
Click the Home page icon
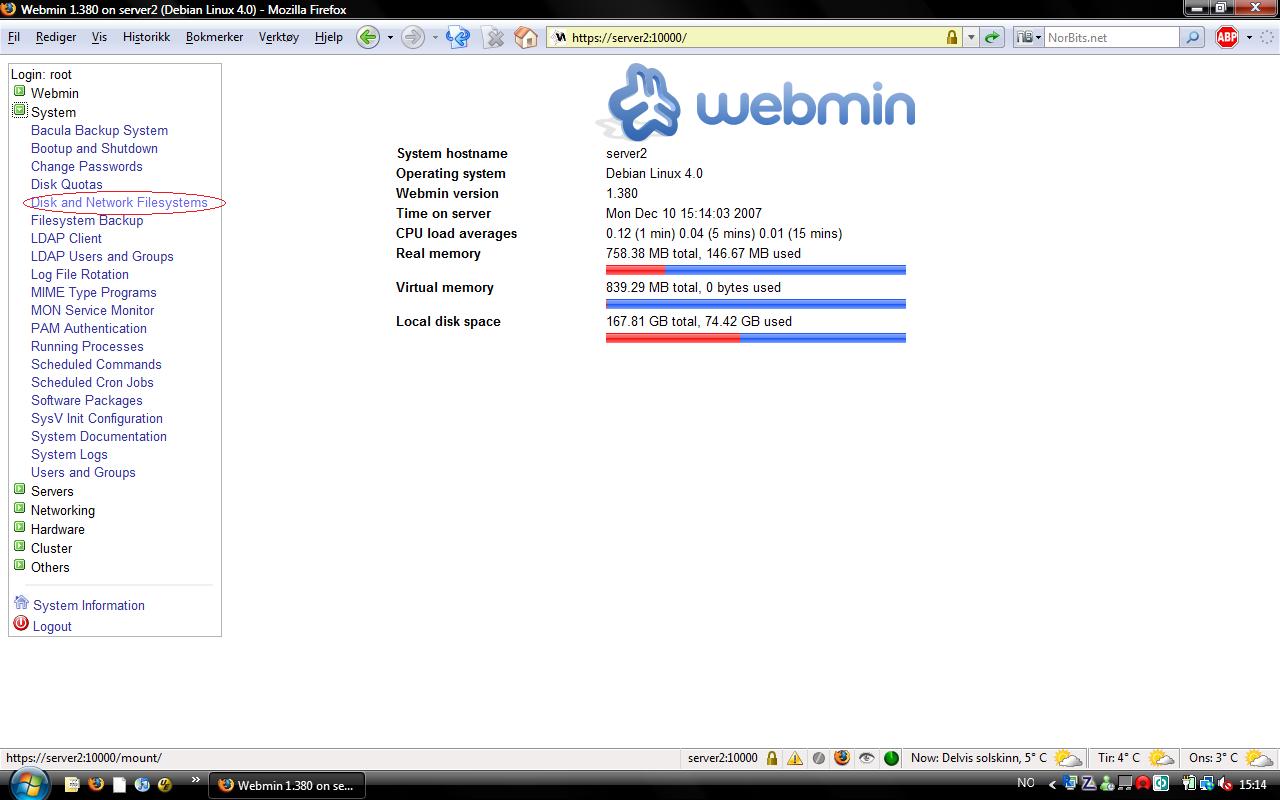pyautogui.click(x=526, y=37)
